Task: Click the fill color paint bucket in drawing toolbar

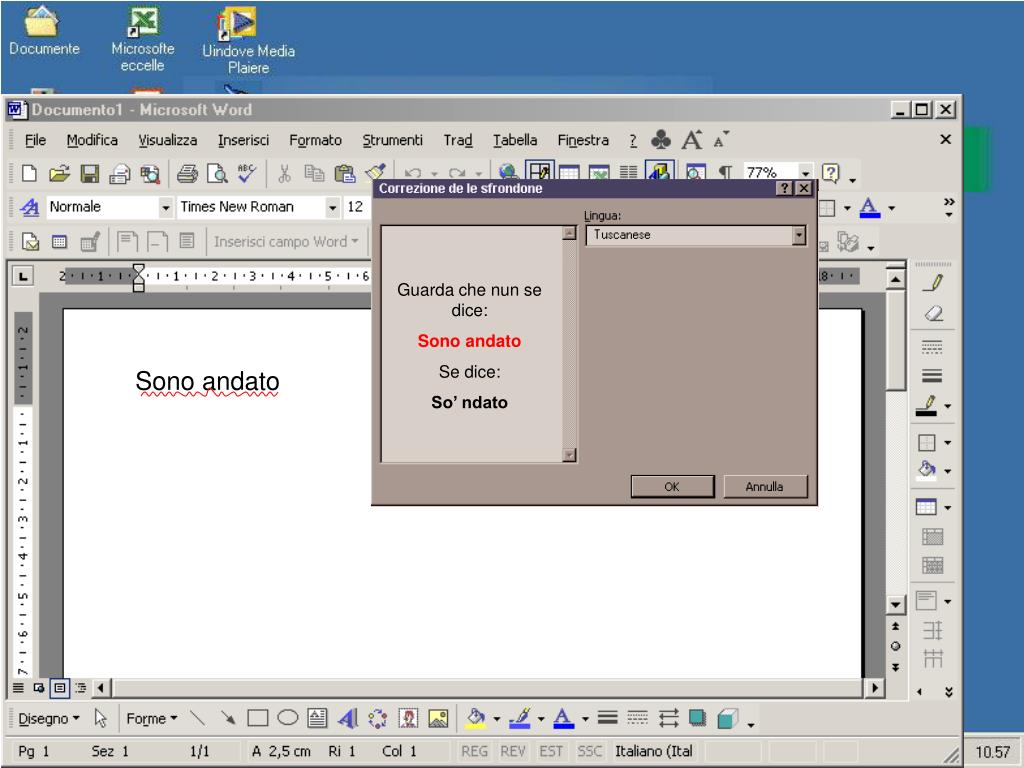Action: 477,718
